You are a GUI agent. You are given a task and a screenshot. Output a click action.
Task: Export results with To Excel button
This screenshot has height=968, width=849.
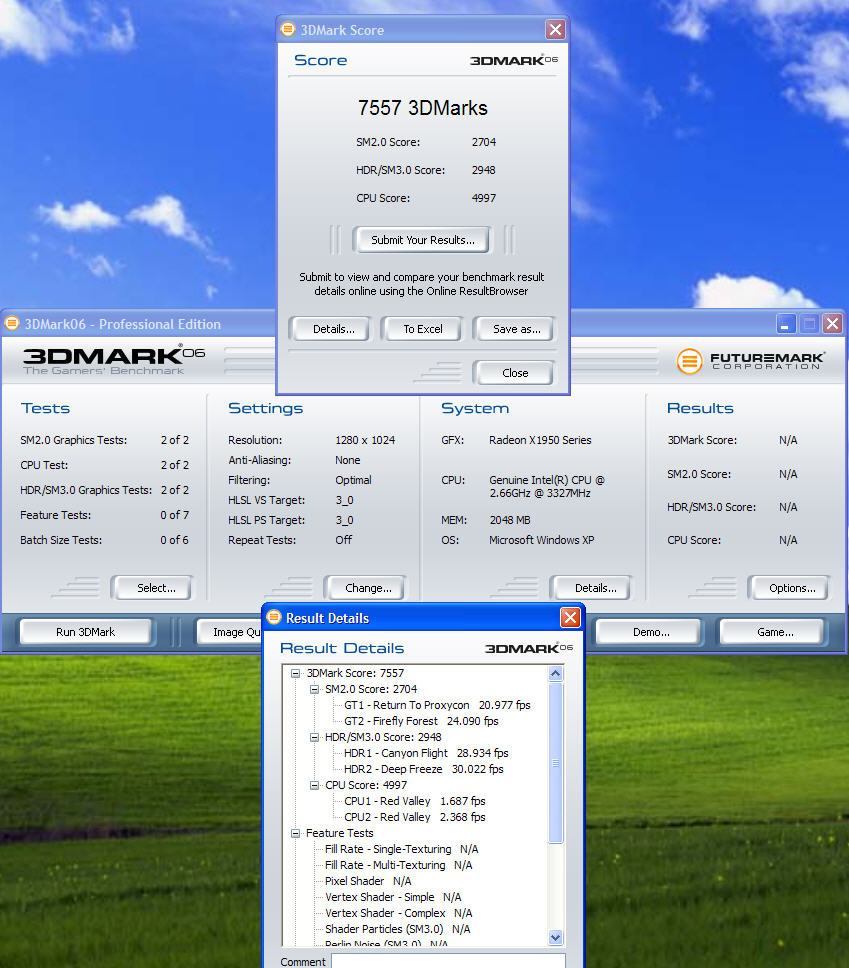click(x=422, y=329)
